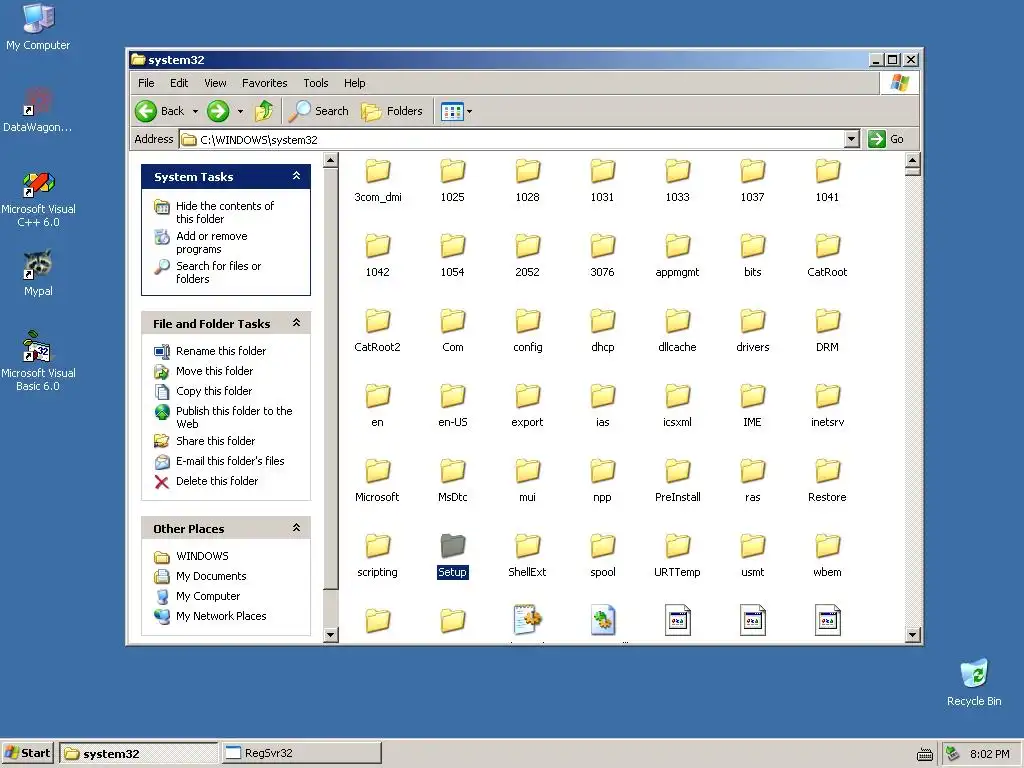Select the spool folder
The width and height of the screenshot is (1024, 768).
tap(602, 556)
